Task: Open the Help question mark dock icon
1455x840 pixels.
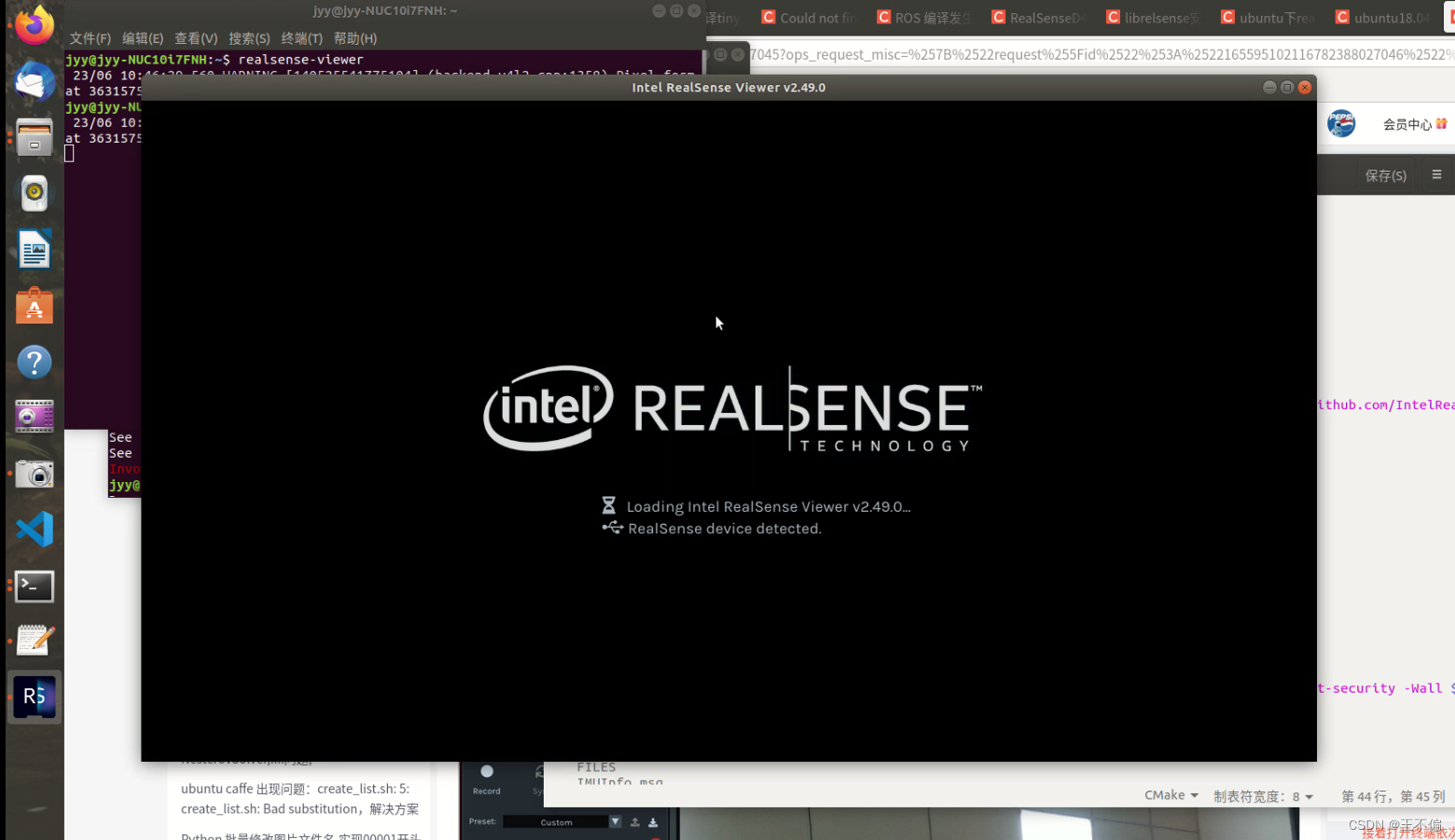Action: pos(35,362)
